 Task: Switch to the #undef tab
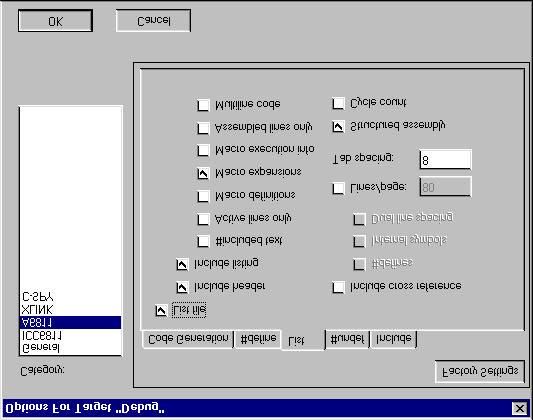[347, 339]
